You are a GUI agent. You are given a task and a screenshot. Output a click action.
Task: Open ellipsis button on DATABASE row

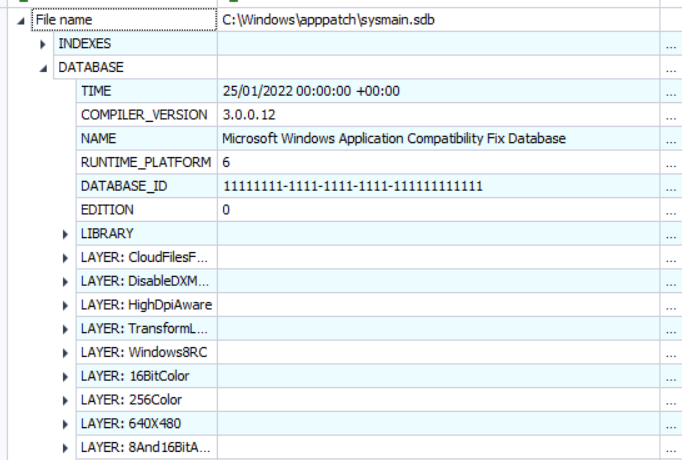coord(671,68)
